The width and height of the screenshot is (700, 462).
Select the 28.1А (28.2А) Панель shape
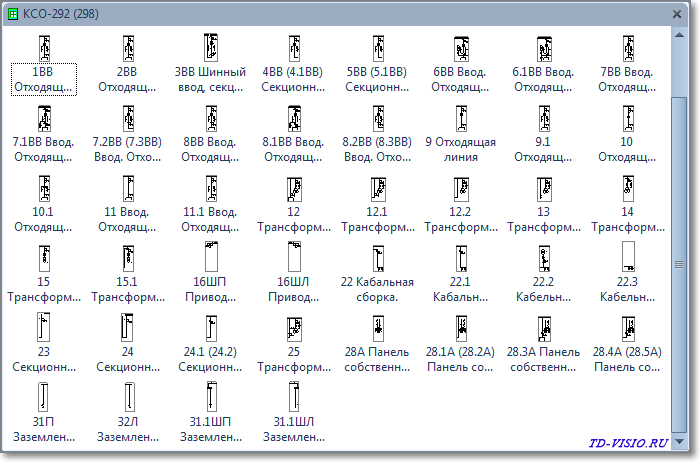[460, 344]
